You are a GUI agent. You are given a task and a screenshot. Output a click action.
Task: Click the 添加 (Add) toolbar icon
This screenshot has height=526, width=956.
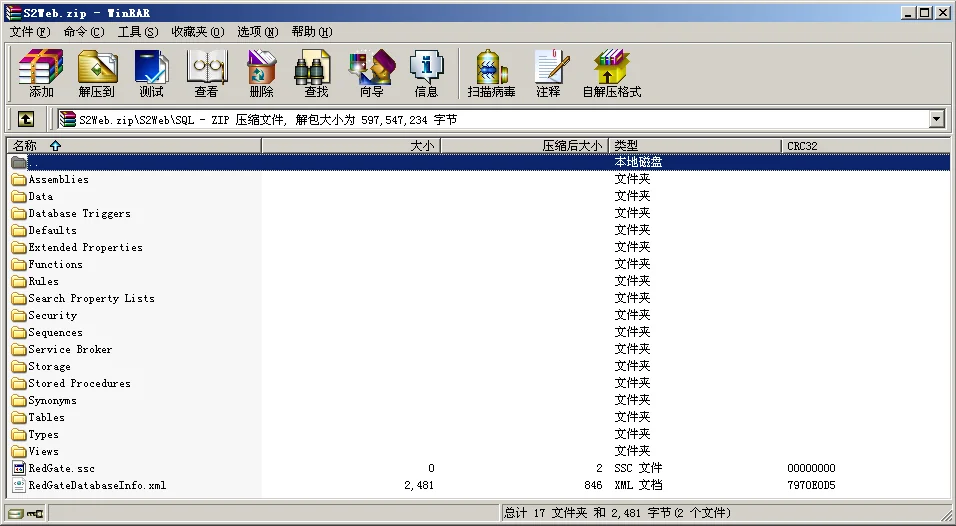pyautogui.click(x=41, y=73)
